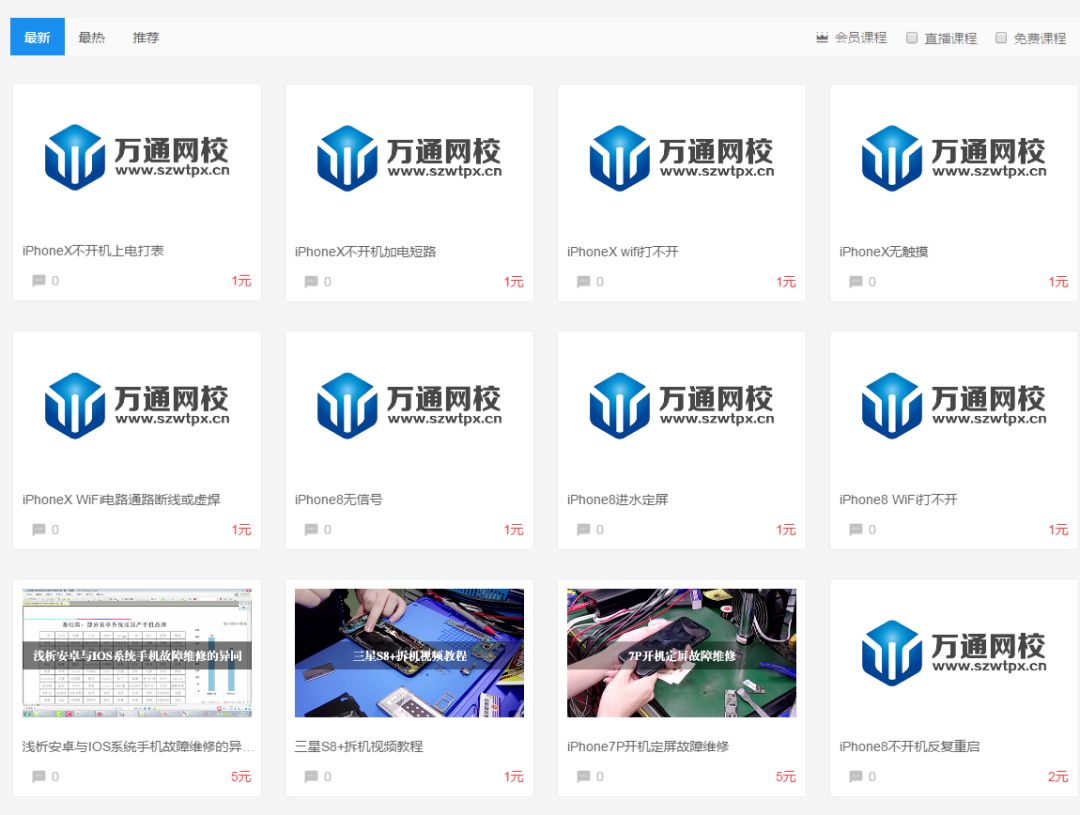Click the iPhoneX不开机上电打表 title link

93,251
